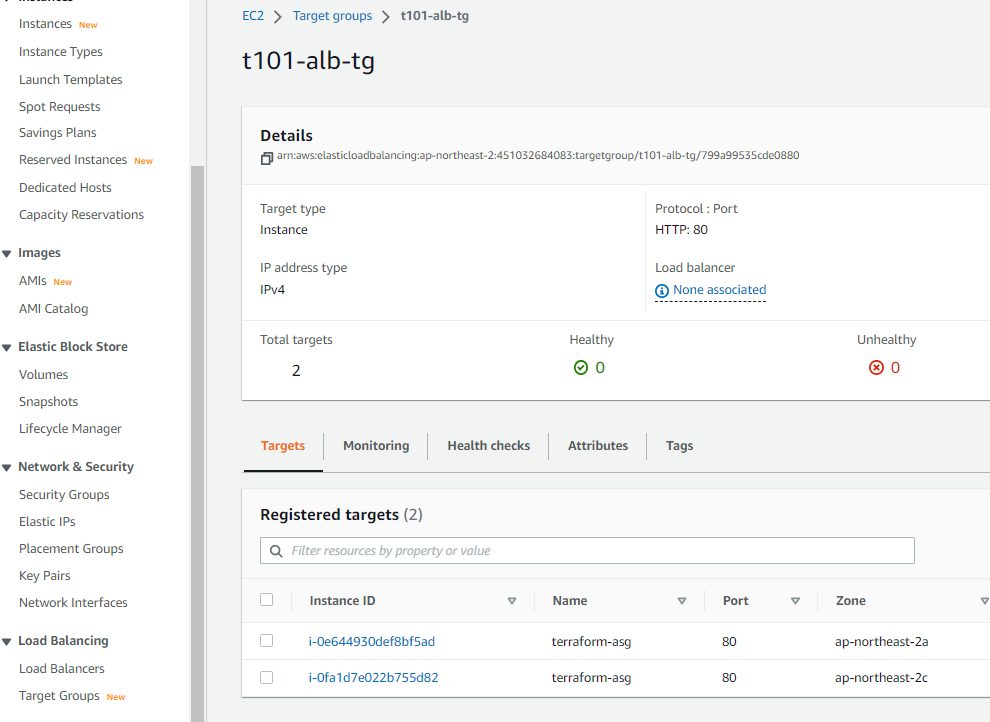Open Snapshots in the sidebar
Viewport: 990px width, 722px height.
click(x=49, y=401)
